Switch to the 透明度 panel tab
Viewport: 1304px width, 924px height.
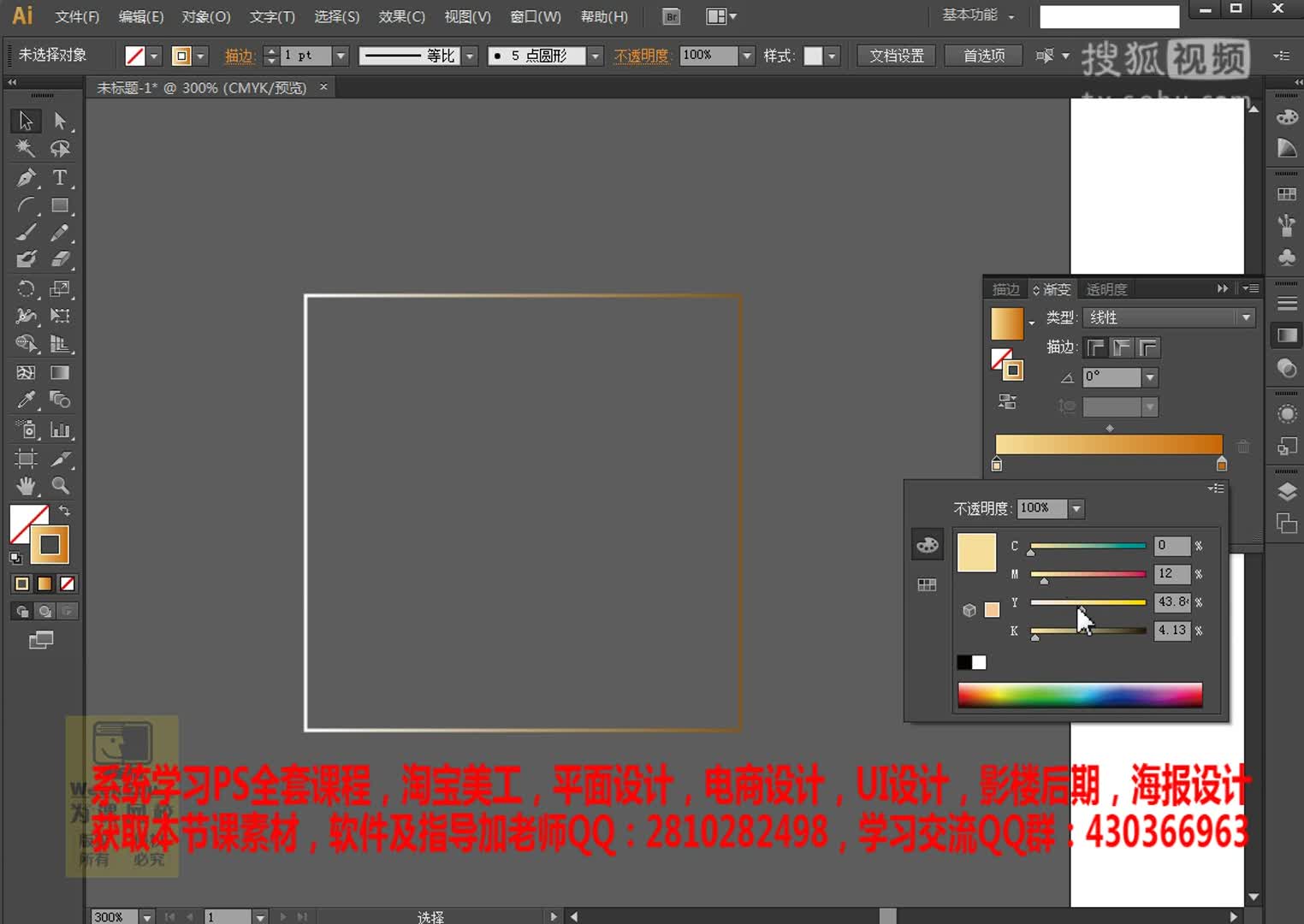coord(1106,289)
